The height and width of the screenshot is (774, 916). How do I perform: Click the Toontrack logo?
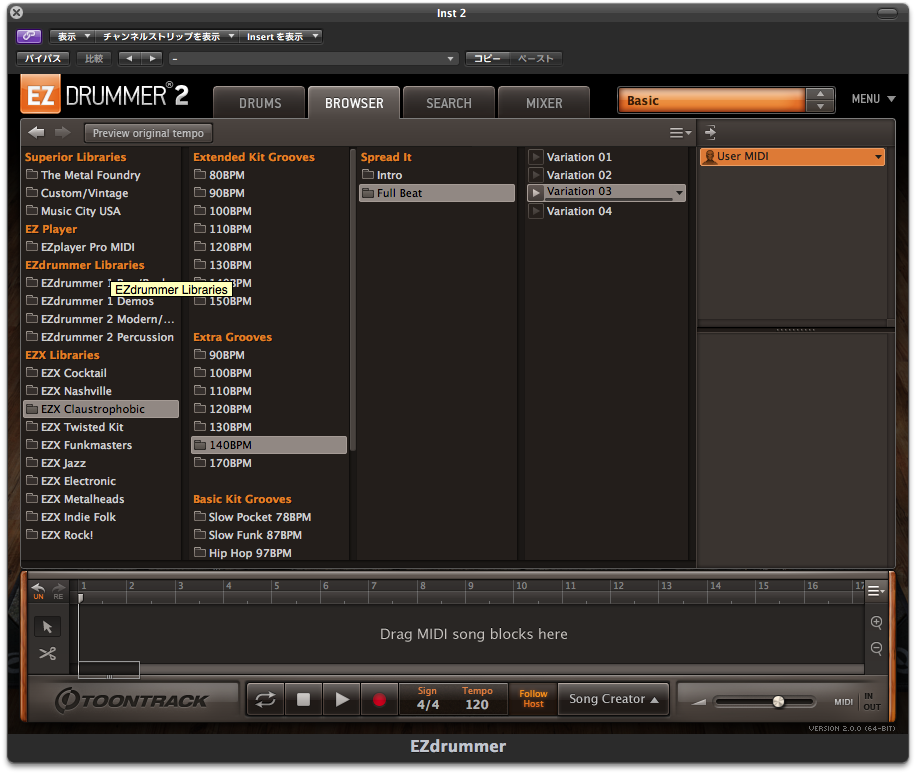point(131,700)
